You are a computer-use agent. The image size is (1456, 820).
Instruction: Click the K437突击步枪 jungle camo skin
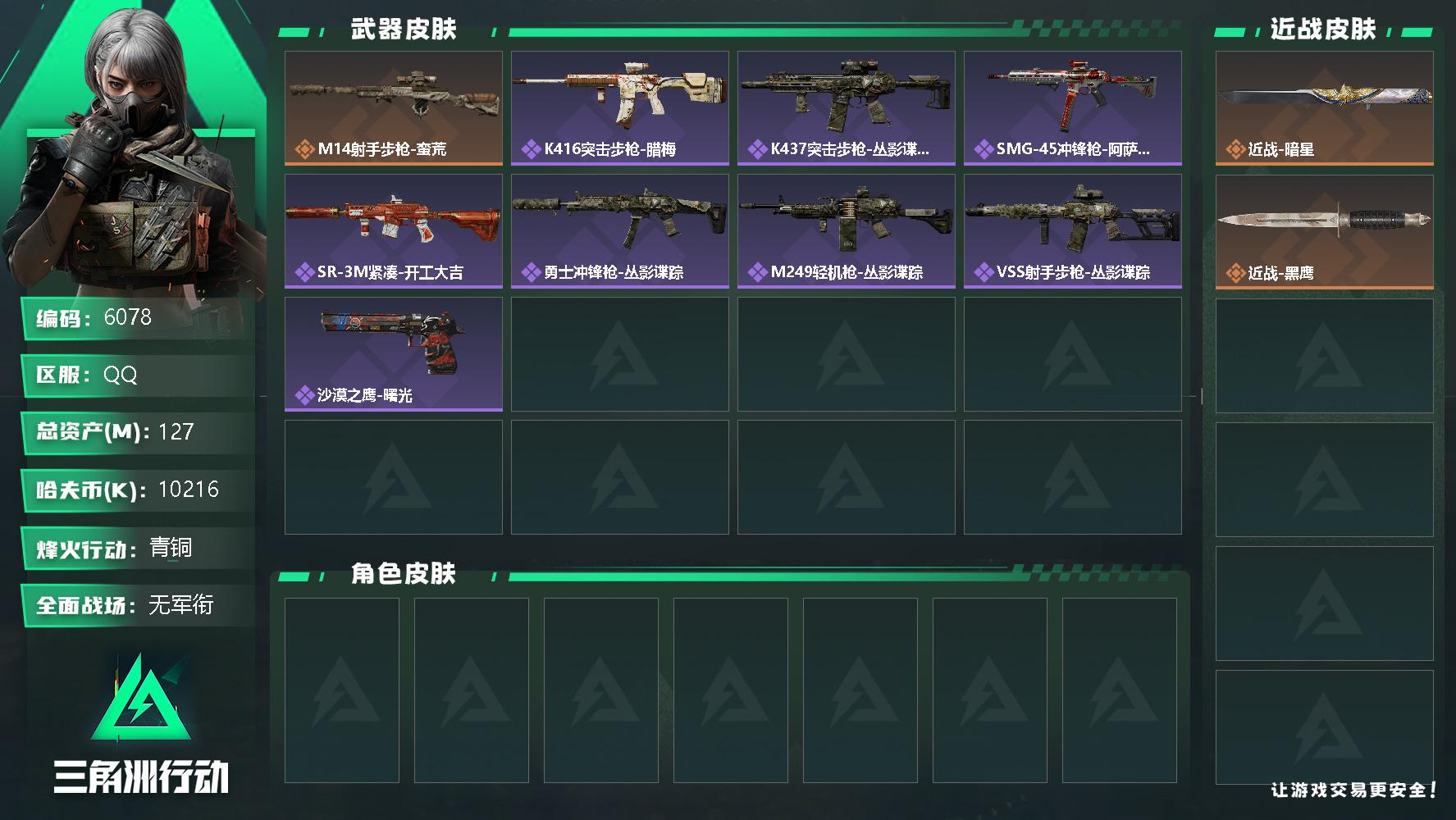(847, 108)
